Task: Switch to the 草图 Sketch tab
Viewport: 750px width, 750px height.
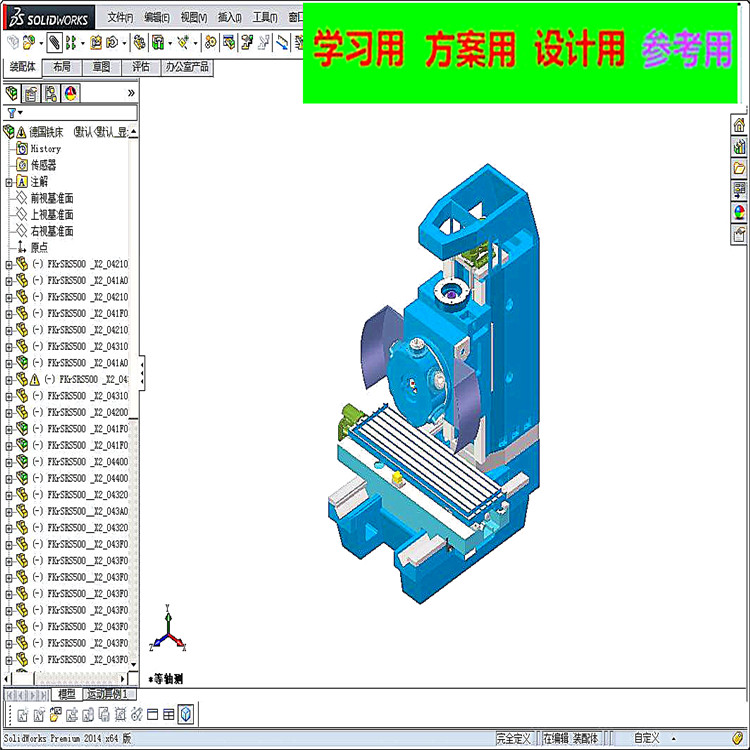Action: point(101,67)
